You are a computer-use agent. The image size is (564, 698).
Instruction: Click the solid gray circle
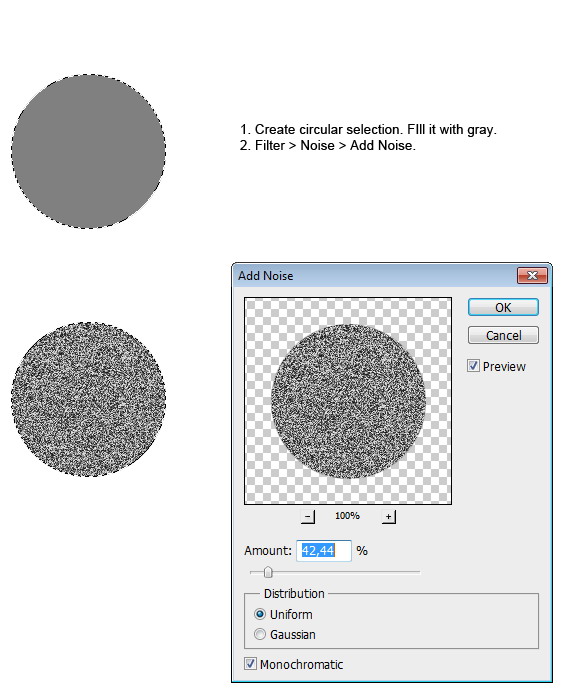point(89,151)
